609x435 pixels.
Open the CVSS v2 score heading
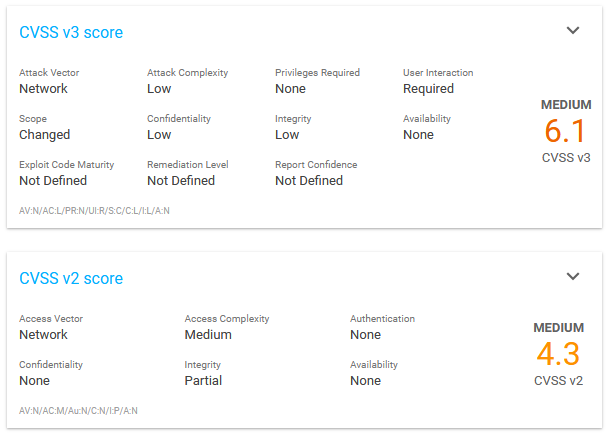coord(71,278)
